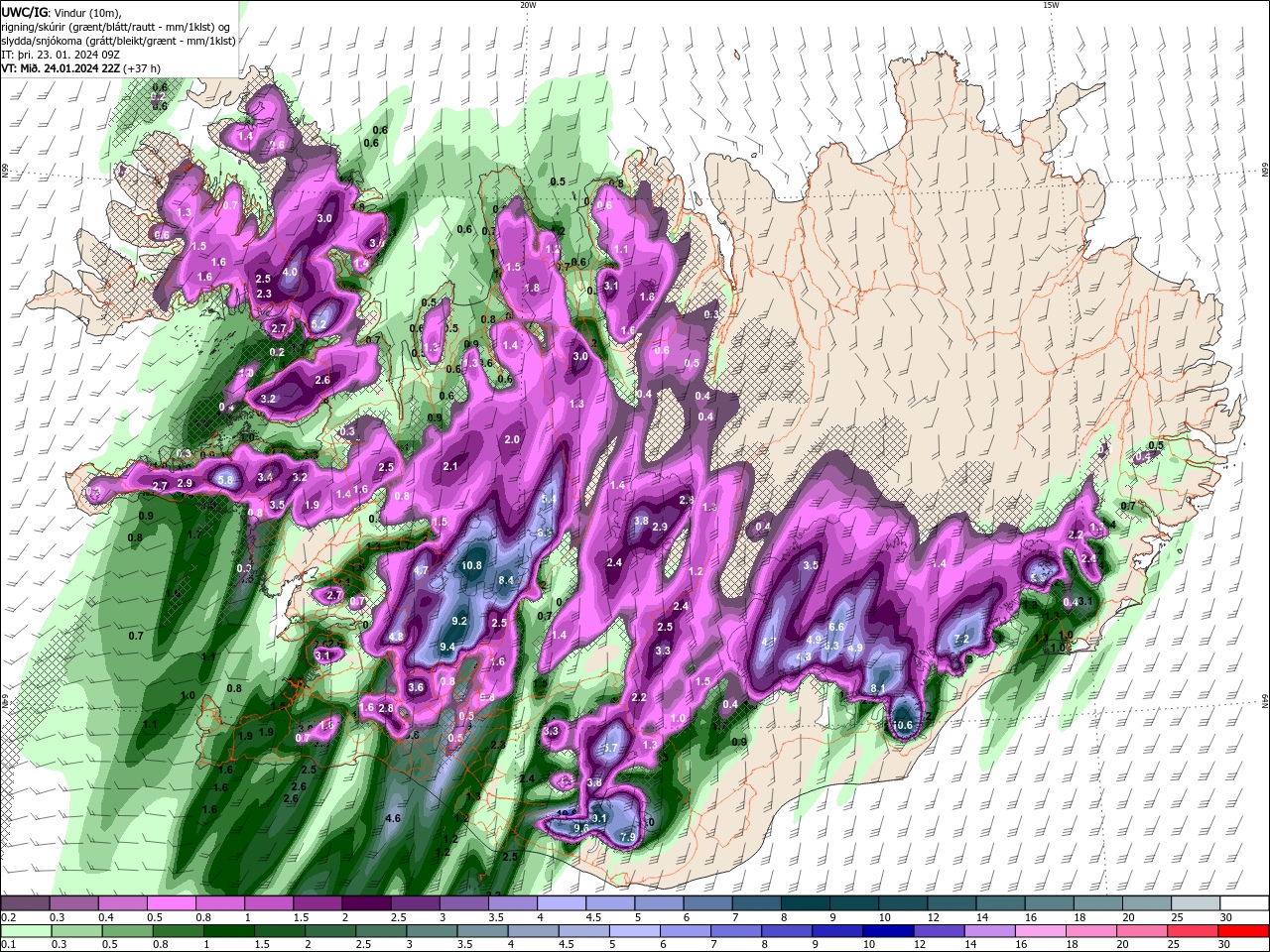Click the darkest green lower legend swatch after 1
Image resolution: width=1270 pixels, height=952 pixels.
pos(228,931)
